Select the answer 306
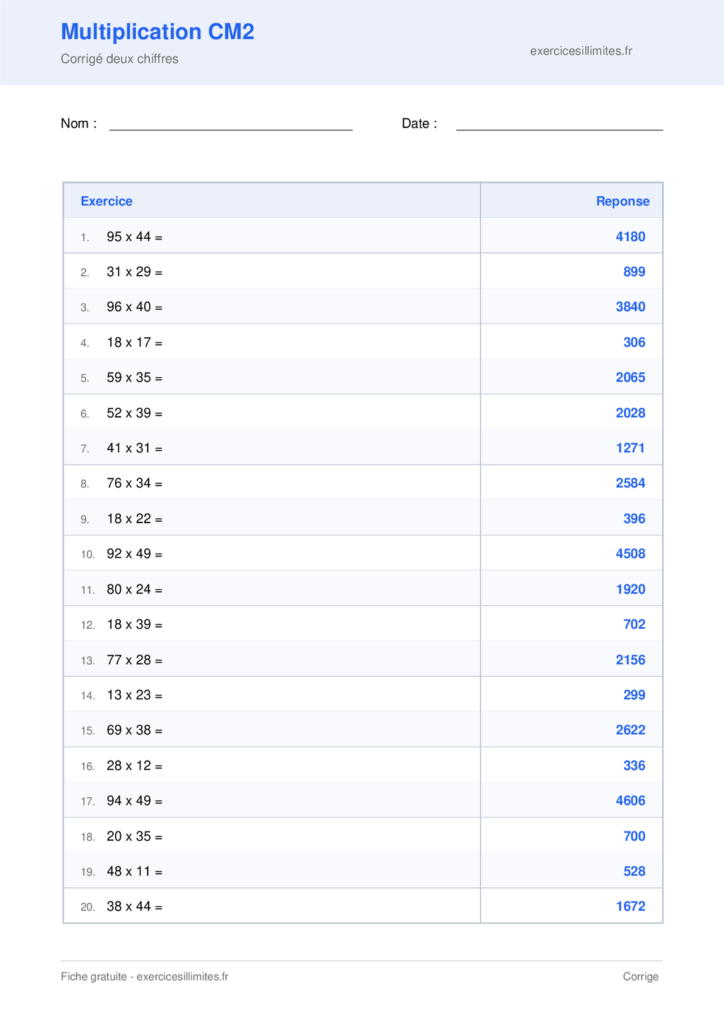This screenshot has height=1024, width=724. click(634, 342)
